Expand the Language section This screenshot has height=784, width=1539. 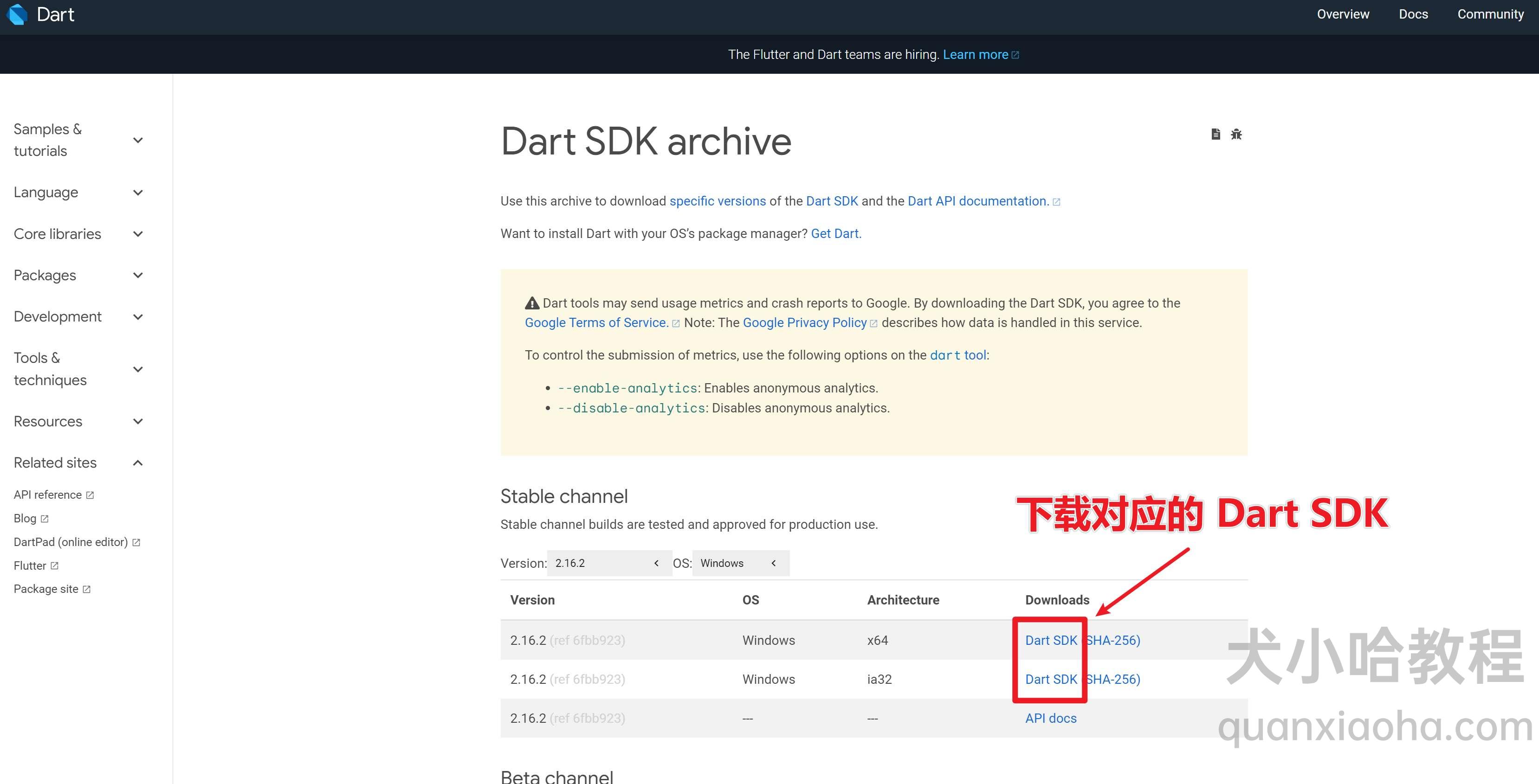(139, 192)
